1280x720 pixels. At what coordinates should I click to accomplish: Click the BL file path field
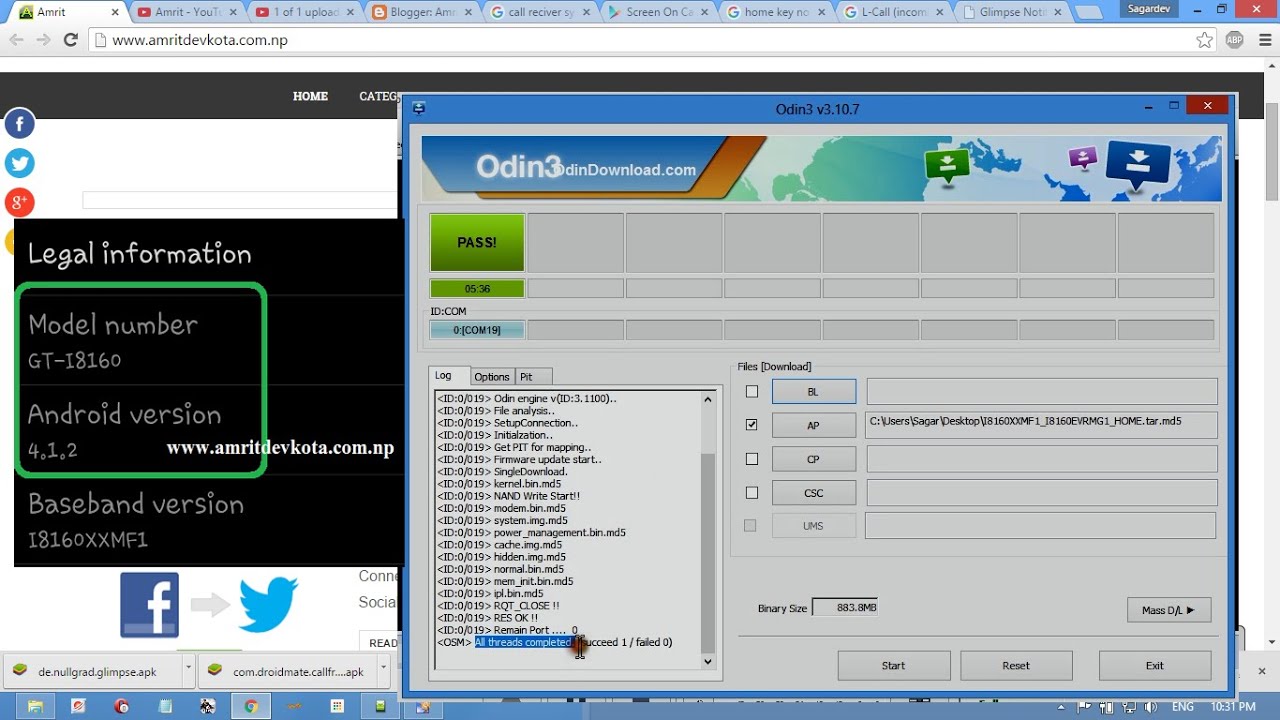pyautogui.click(x=1041, y=392)
